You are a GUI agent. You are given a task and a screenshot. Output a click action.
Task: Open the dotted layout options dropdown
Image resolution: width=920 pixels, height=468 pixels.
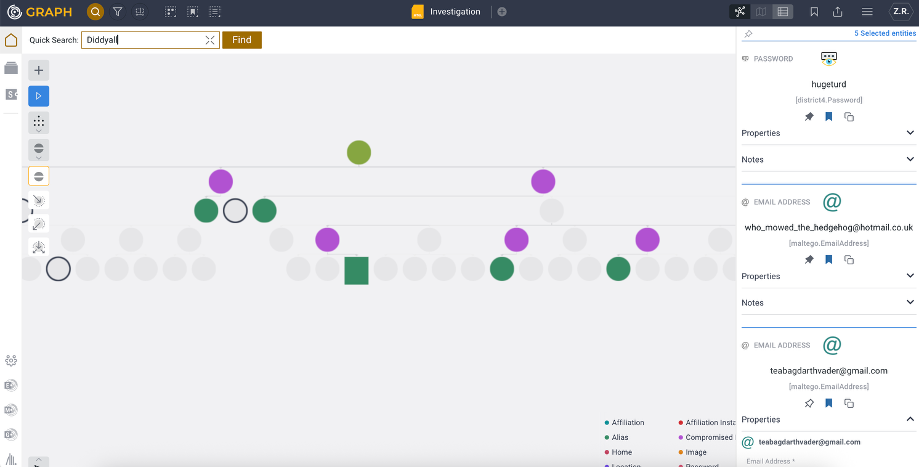click(39, 123)
